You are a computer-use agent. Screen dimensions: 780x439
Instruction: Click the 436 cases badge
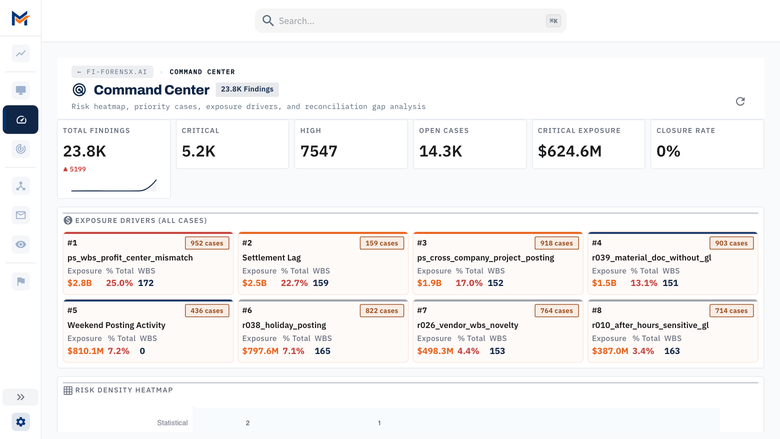pos(207,311)
